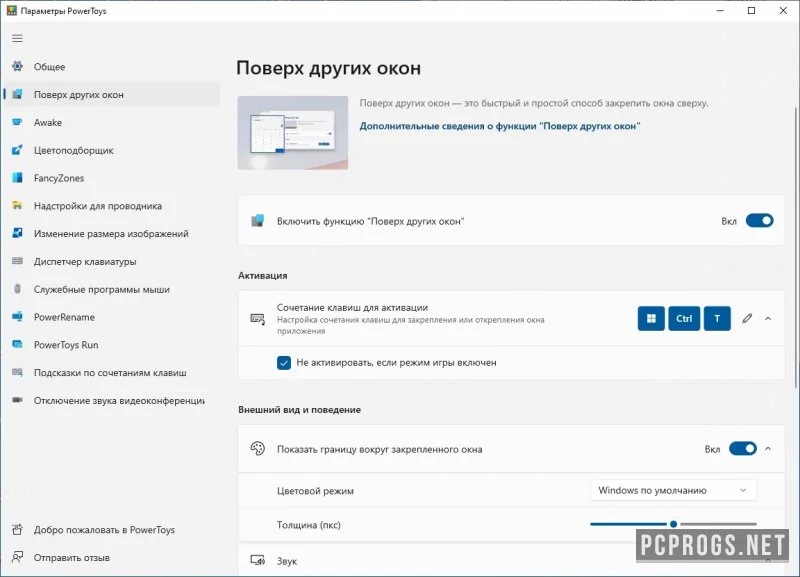This screenshot has width=800, height=577.
Task: Click the Цветоподборщик color picker icon
Action: pyautogui.click(x=17, y=150)
